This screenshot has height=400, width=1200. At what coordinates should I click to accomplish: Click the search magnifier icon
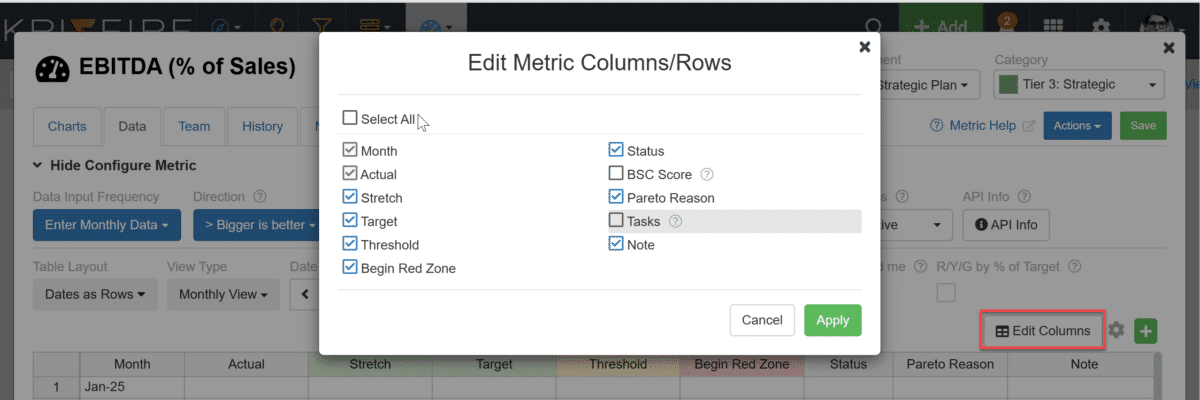(x=874, y=27)
